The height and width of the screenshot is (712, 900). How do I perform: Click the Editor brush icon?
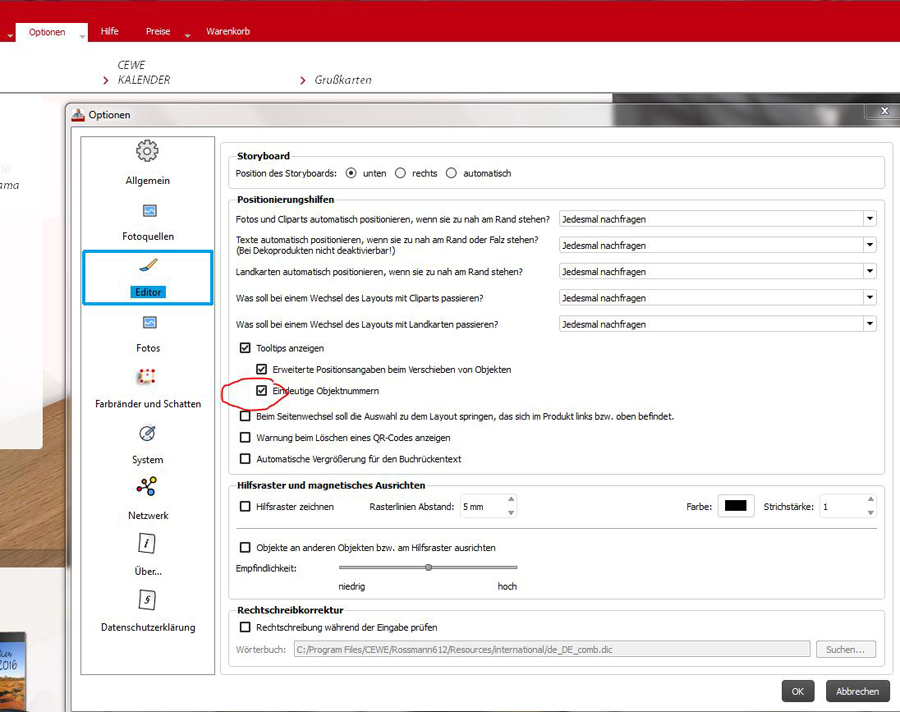tap(148, 267)
